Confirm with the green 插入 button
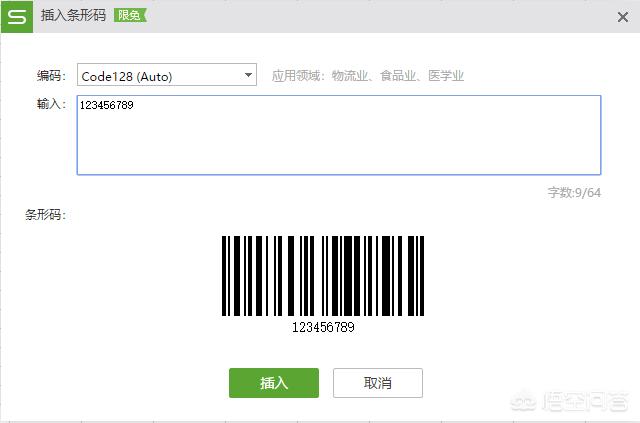Image resolution: width=640 pixels, height=423 pixels. pos(274,383)
